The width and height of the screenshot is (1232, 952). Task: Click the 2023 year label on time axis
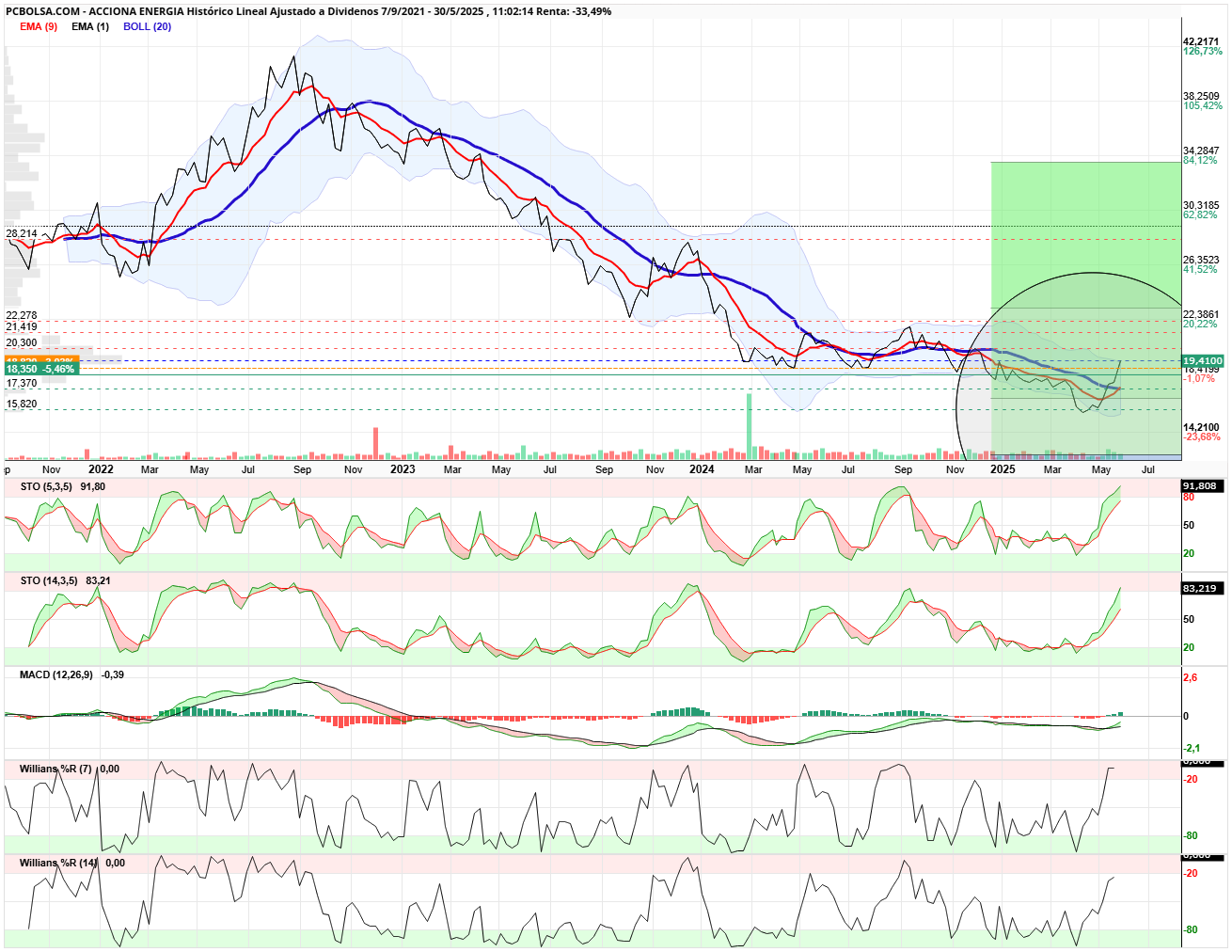(403, 469)
